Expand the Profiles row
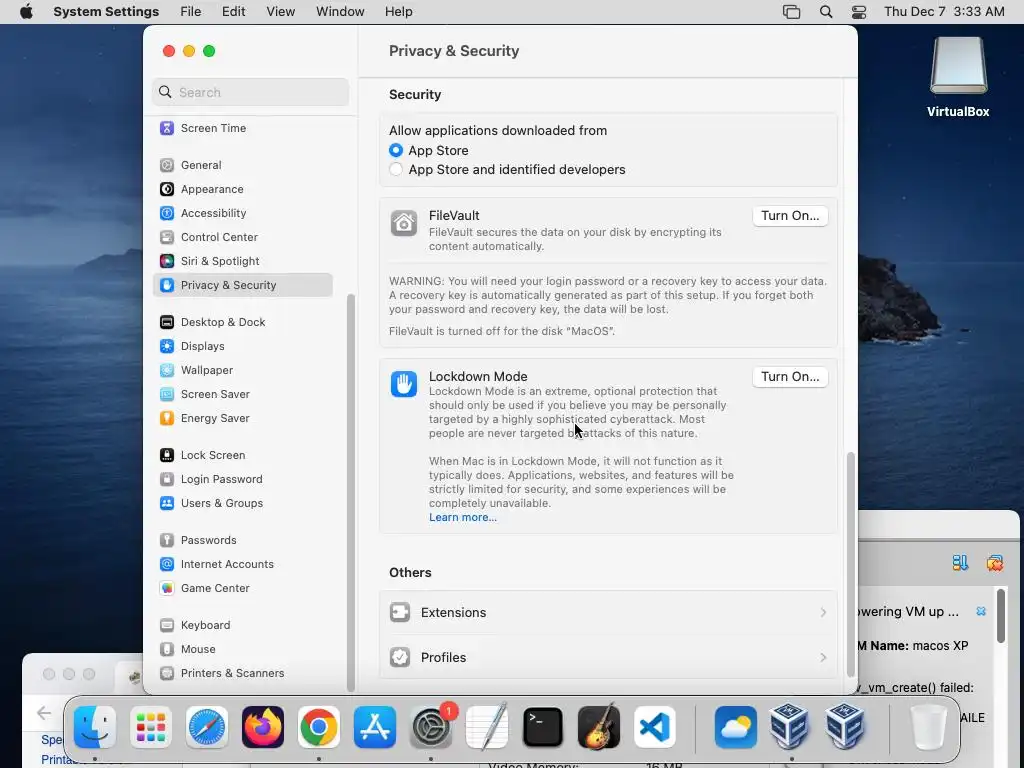 tap(608, 657)
